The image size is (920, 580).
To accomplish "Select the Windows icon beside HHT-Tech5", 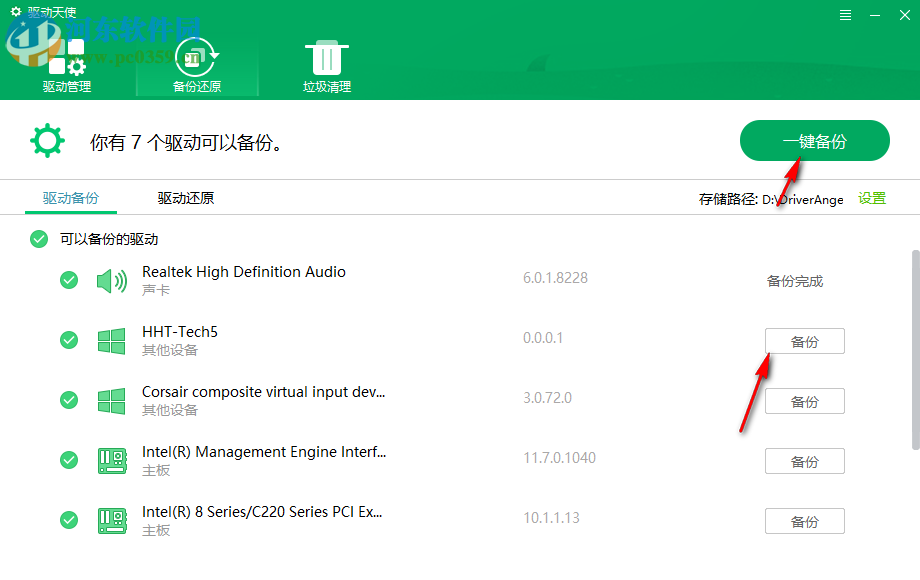I will point(110,340).
